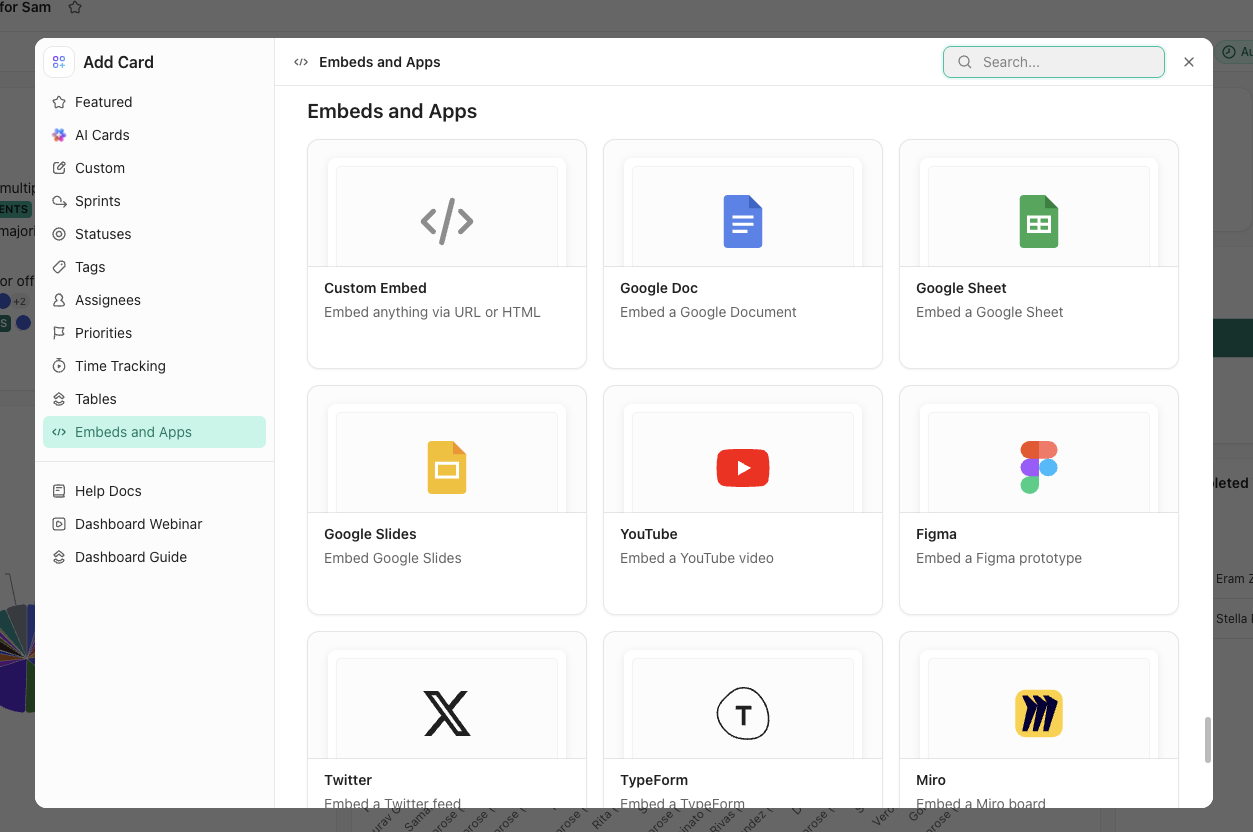Click the AI Cards sparkle icon
1253x832 pixels.
(x=59, y=135)
